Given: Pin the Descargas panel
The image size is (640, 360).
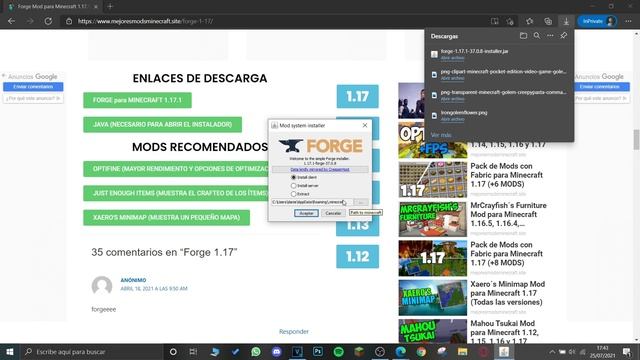Looking at the screenshot, I should (x=564, y=36).
